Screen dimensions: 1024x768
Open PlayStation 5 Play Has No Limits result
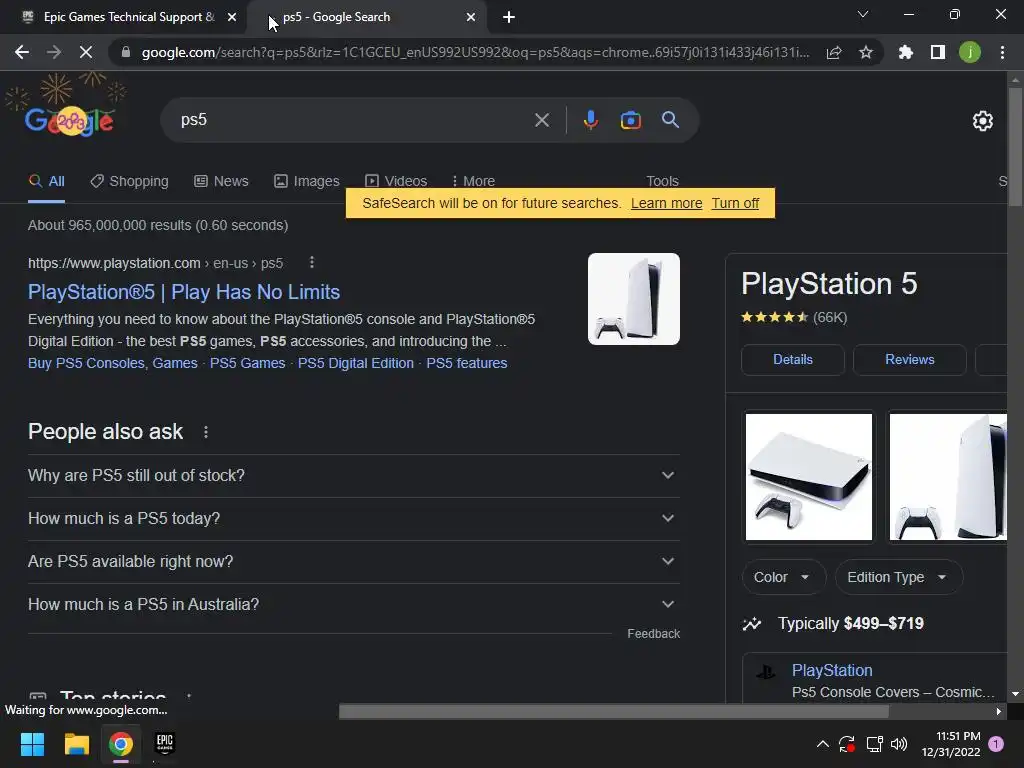pyautogui.click(x=184, y=292)
